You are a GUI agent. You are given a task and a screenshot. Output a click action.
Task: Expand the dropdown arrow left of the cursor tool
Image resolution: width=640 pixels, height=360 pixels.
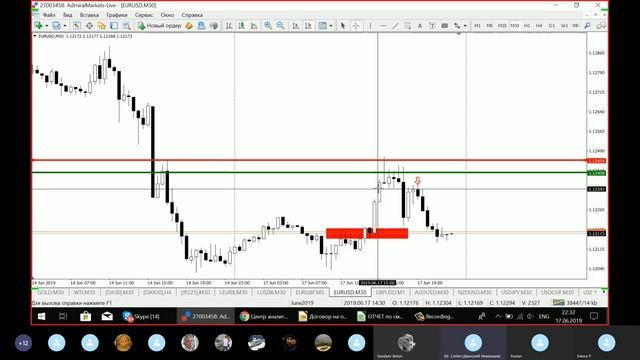pyautogui.click(x=331, y=26)
